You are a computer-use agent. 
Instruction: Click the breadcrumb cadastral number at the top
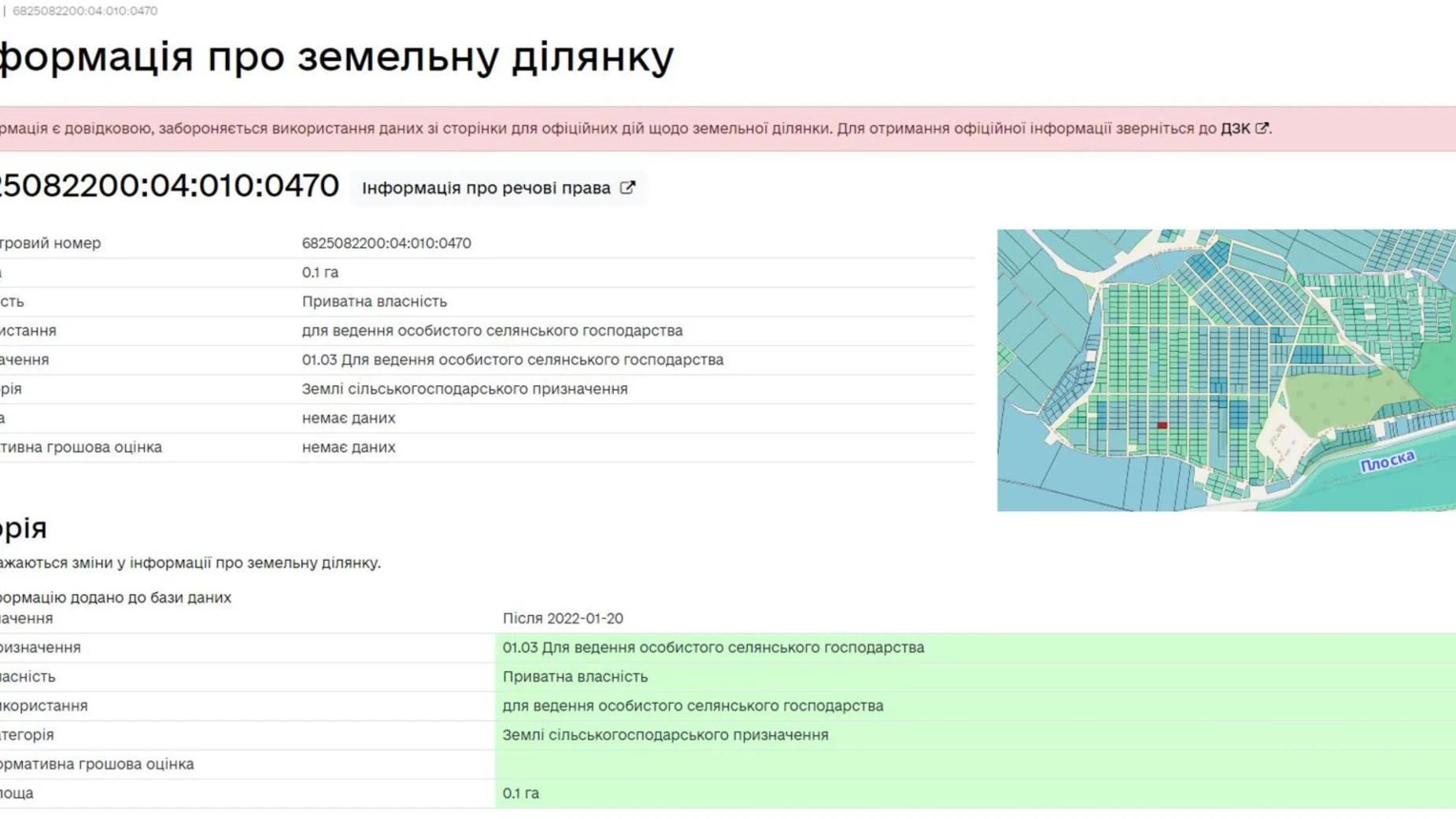(x=85, y=11)
